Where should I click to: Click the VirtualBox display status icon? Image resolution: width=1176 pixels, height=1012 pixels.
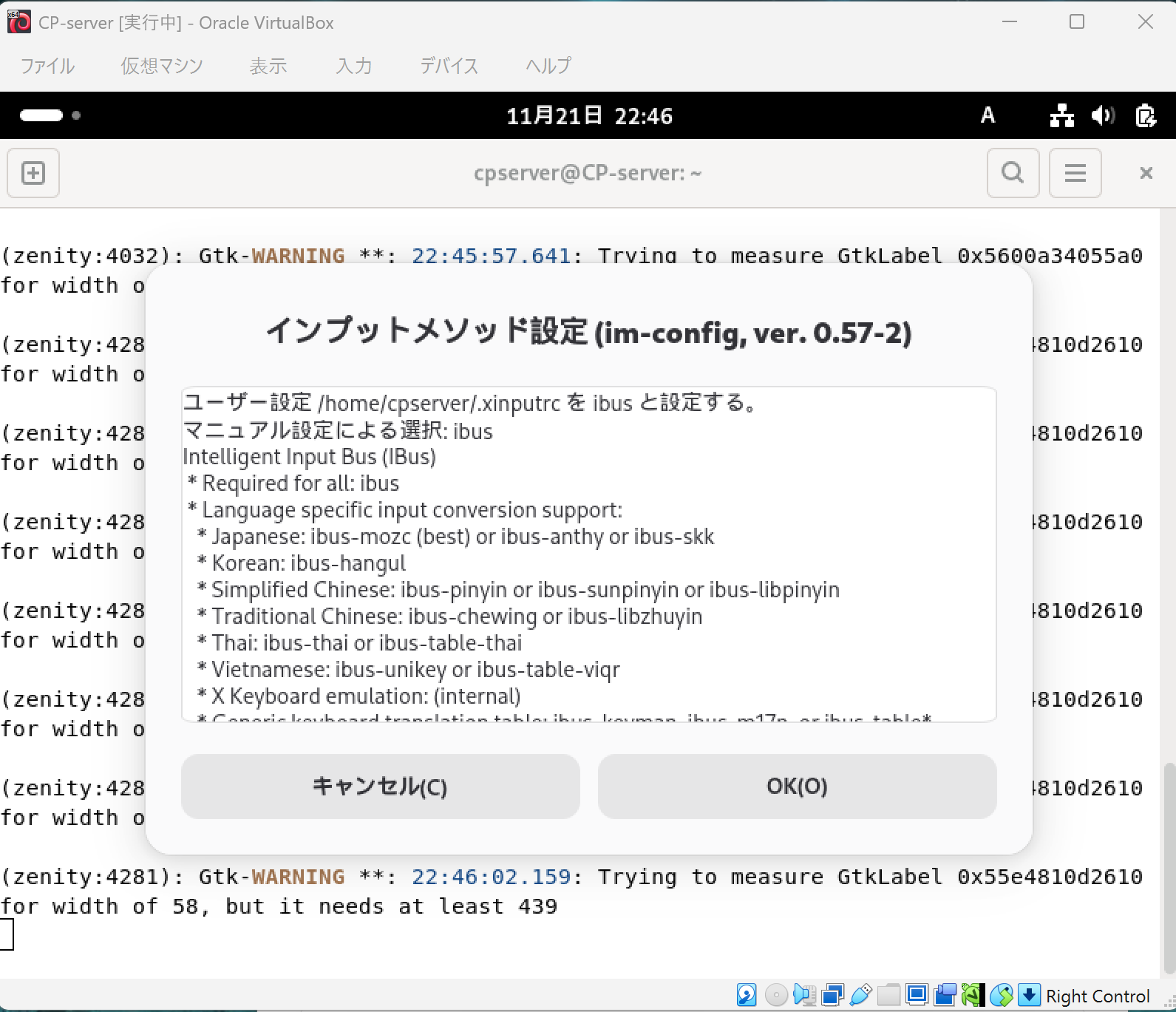(x=917, y=995)
